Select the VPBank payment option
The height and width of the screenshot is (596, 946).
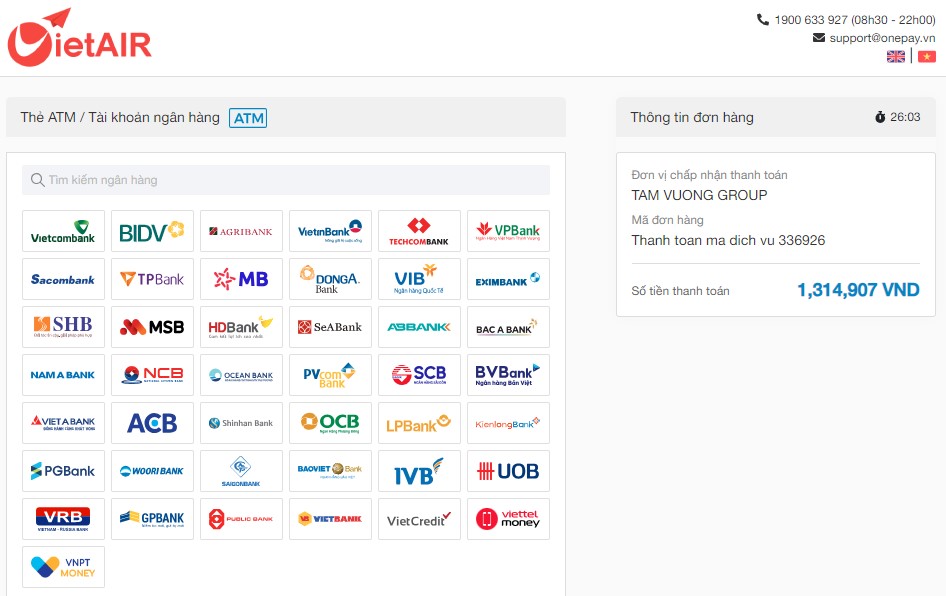pyautogui.click(x=508, y=231)
